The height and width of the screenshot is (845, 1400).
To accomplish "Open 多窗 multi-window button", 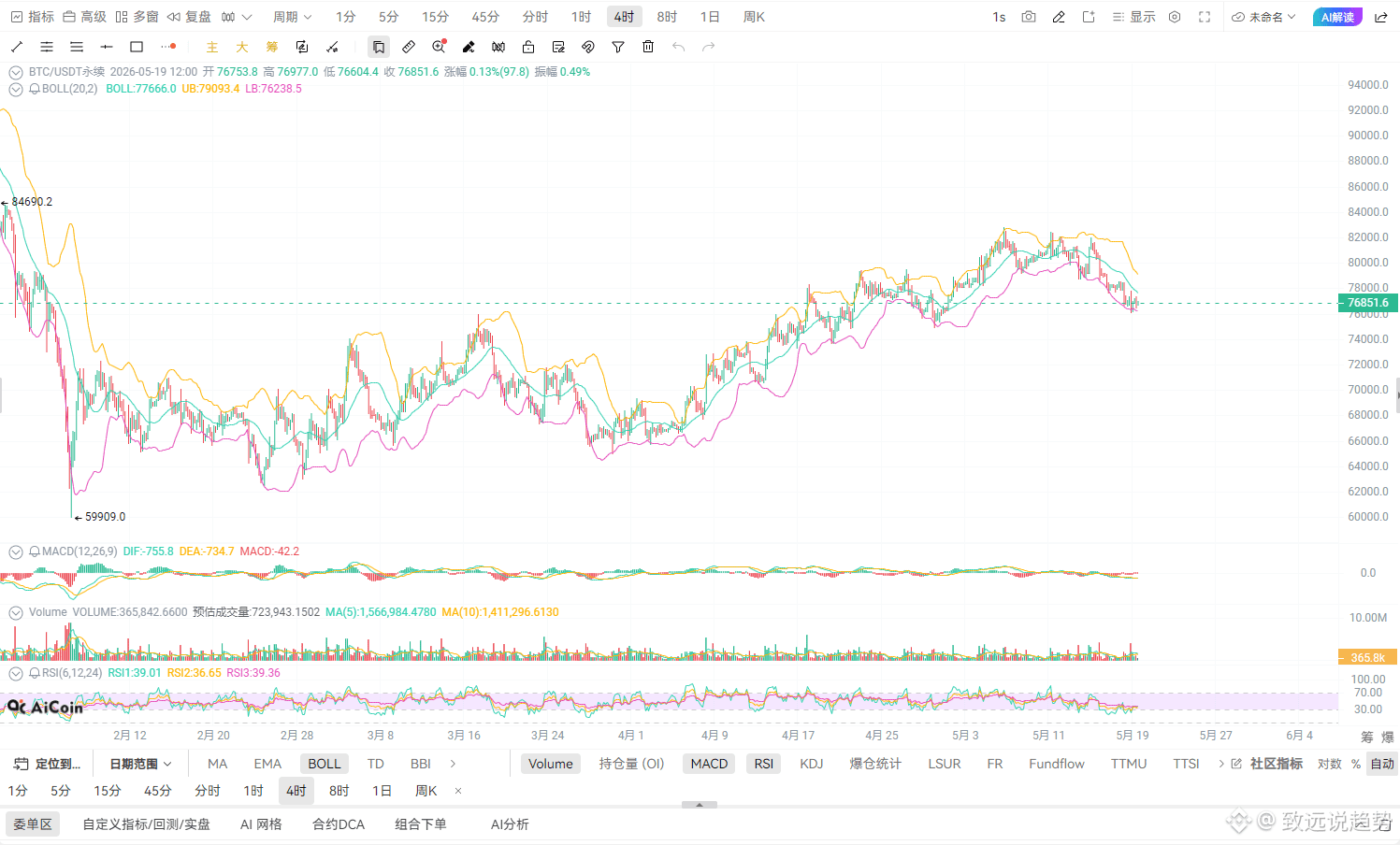I will click(x=137, y=17).
